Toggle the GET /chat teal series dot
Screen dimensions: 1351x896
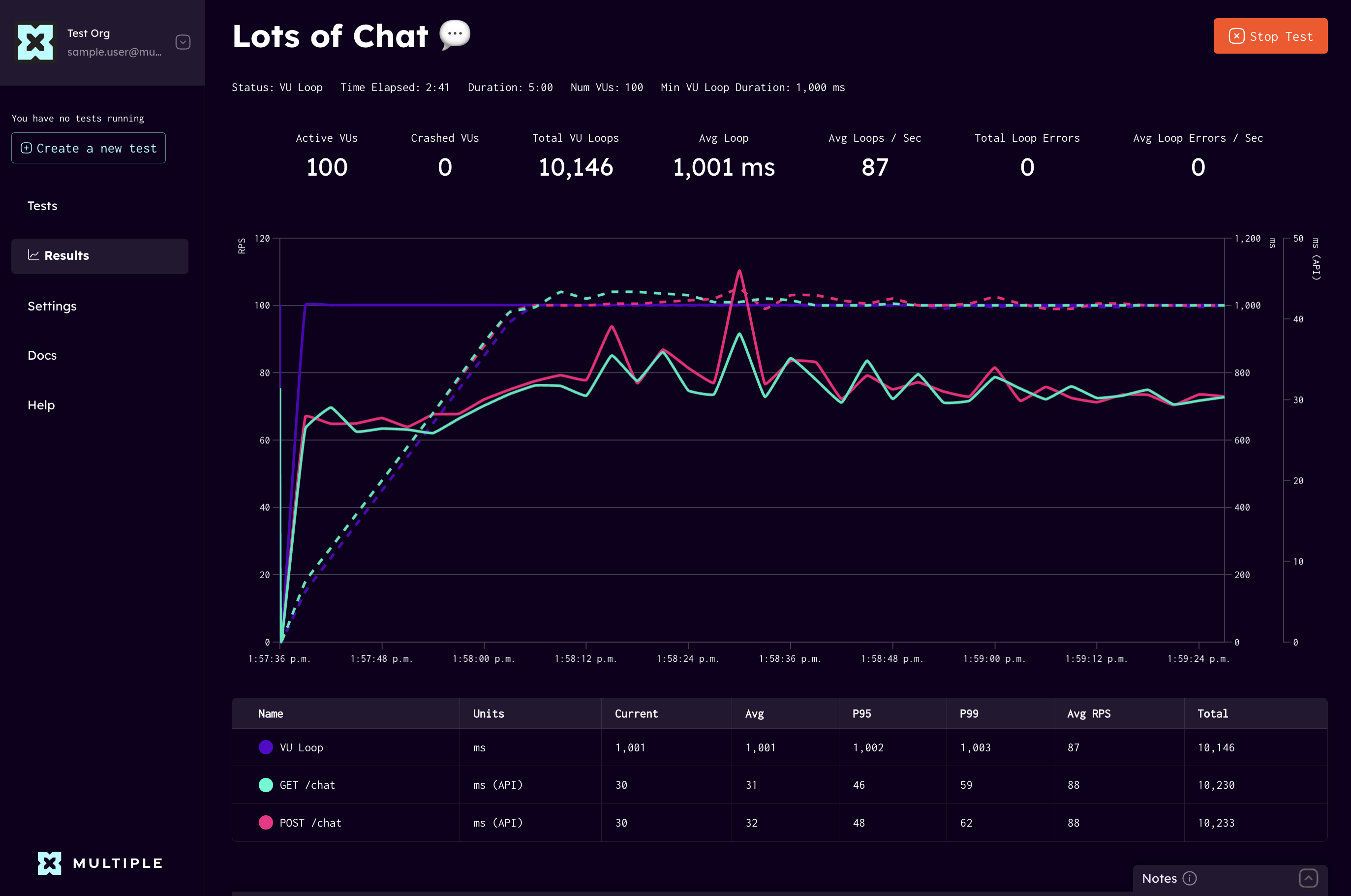coord(266,785)
